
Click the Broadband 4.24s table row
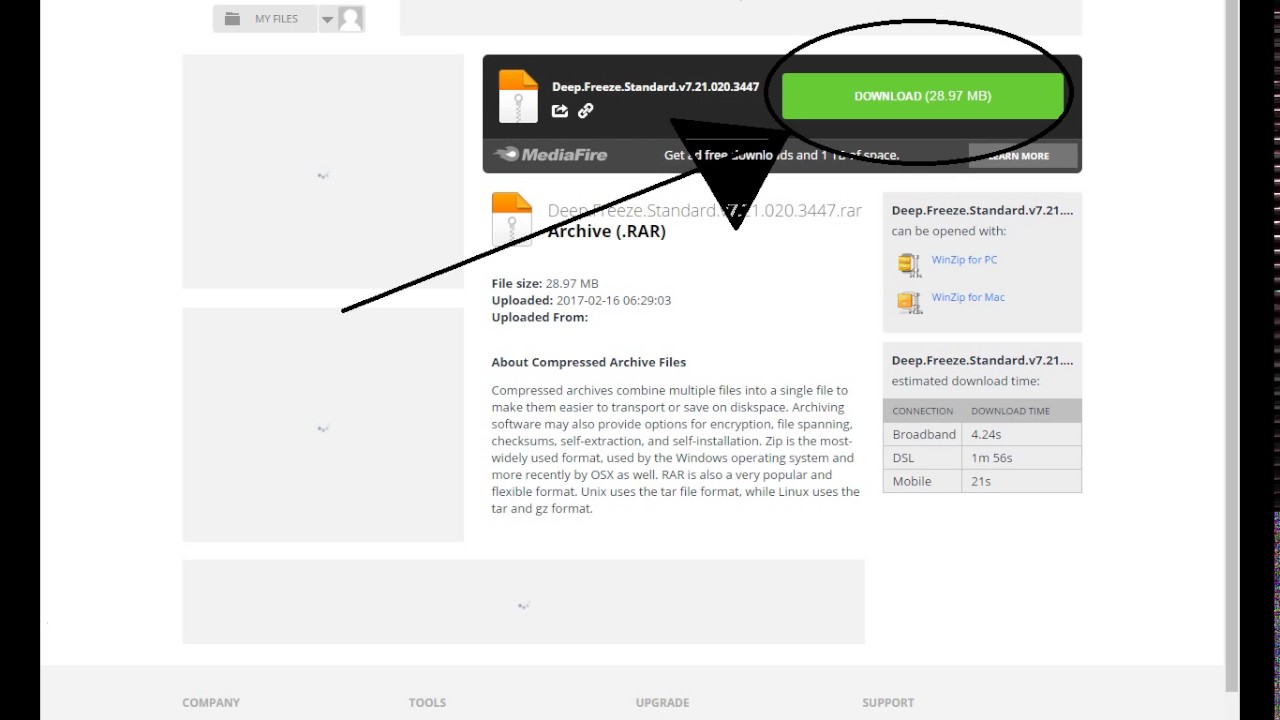point(982,434)
